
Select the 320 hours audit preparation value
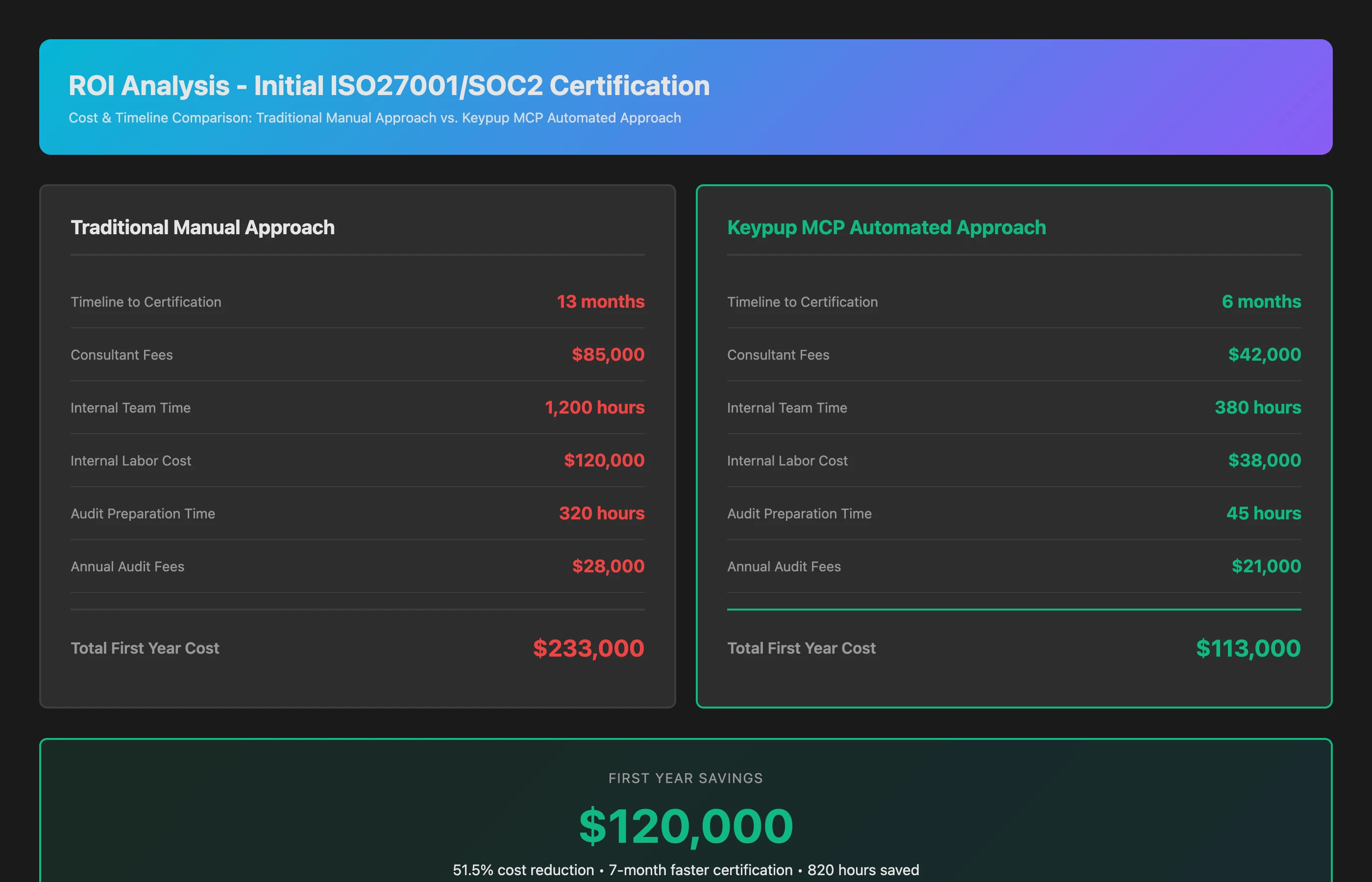tap(601, 513)
